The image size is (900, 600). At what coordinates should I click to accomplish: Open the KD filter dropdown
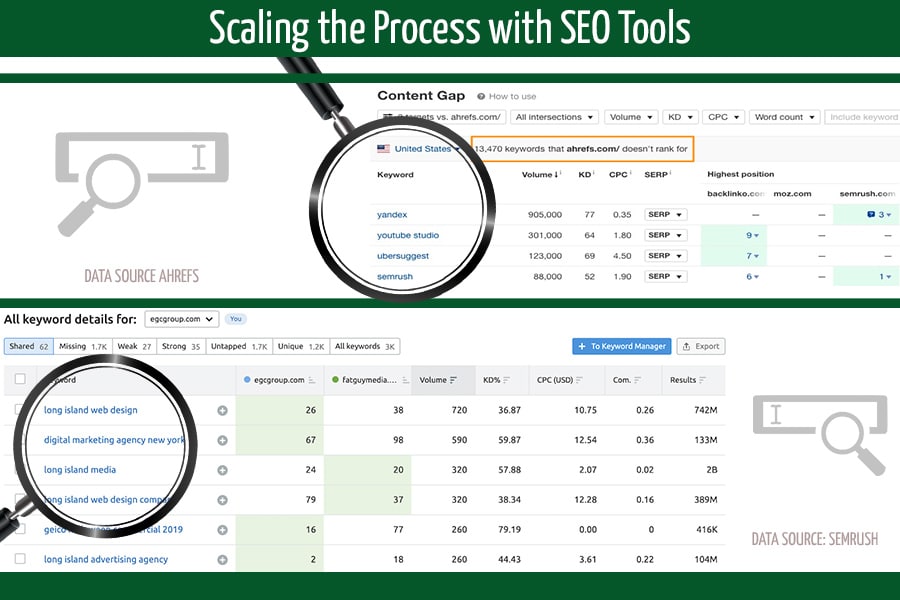click(680, 117)
